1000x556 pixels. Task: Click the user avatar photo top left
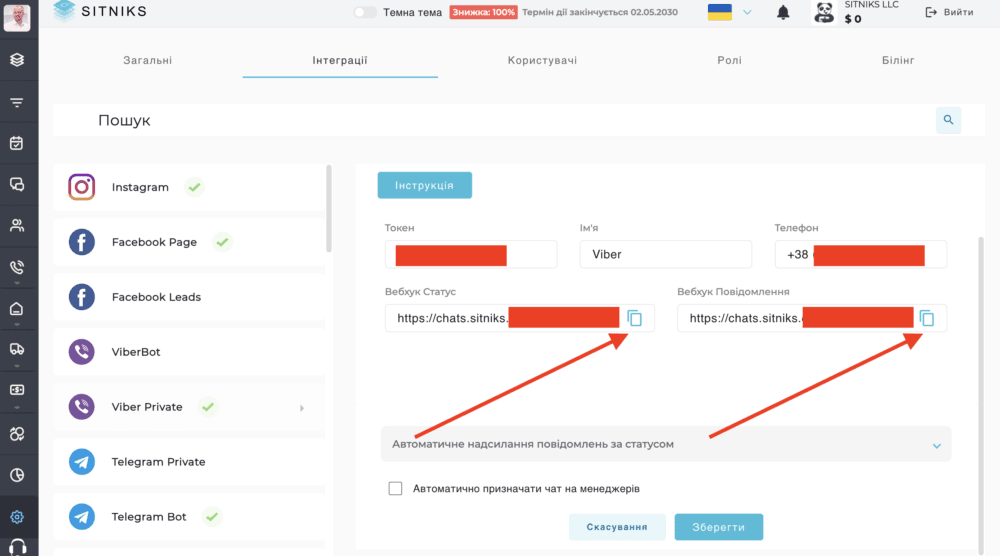[17, 17]
